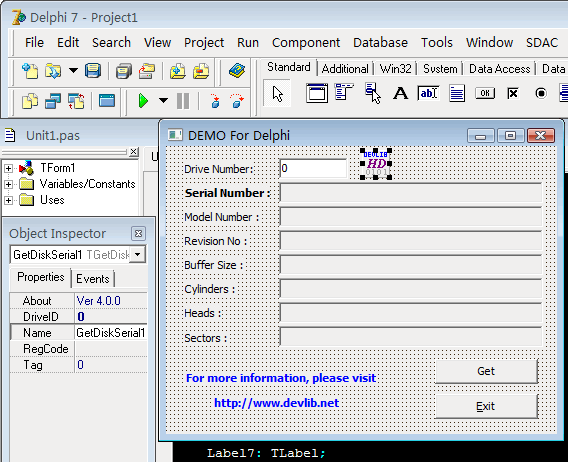Viewport: 568px width, 462px height.
Task: Select the Label component icon
Action: pos(400,93)
